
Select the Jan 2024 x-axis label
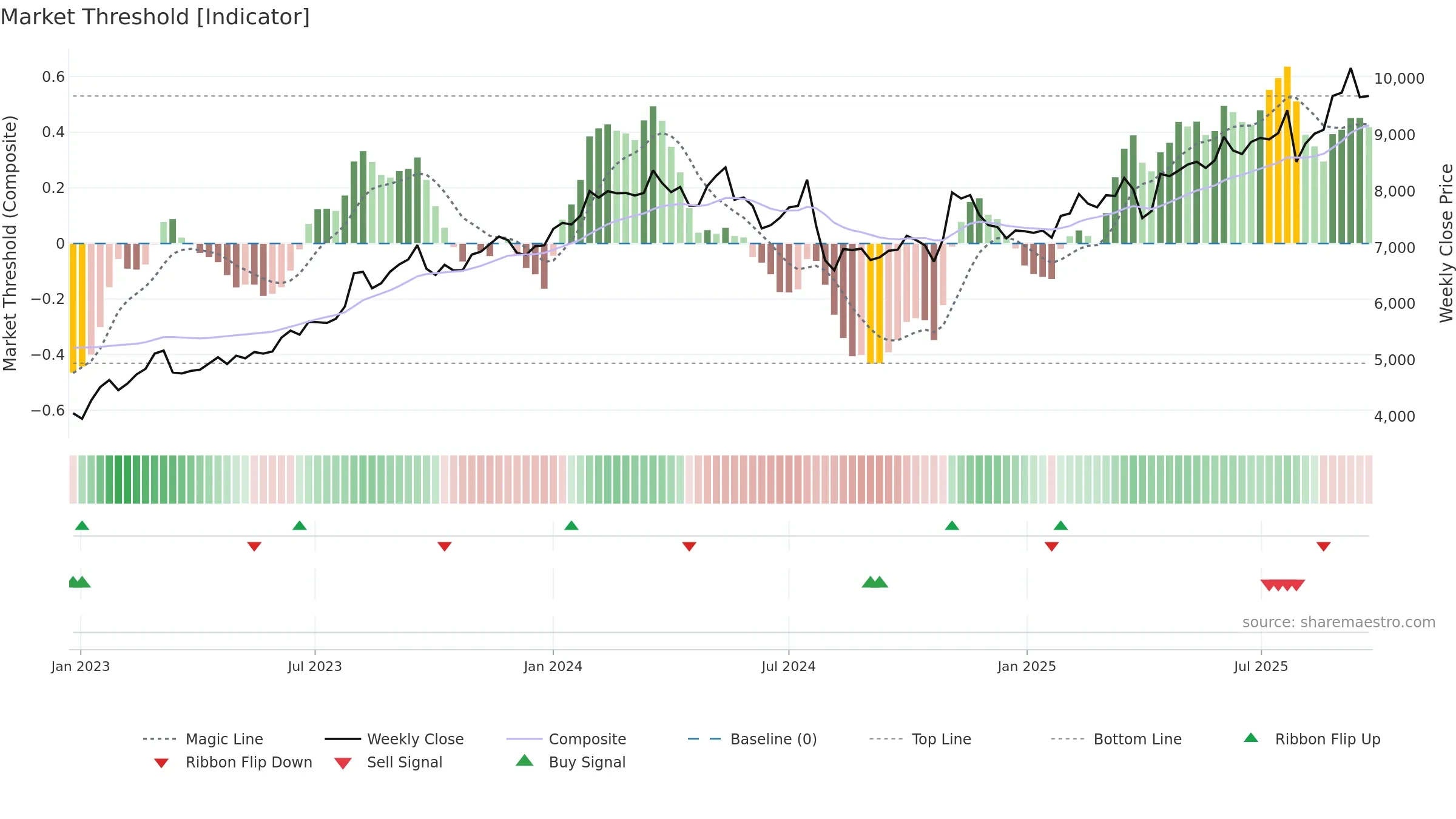(553, 666)
